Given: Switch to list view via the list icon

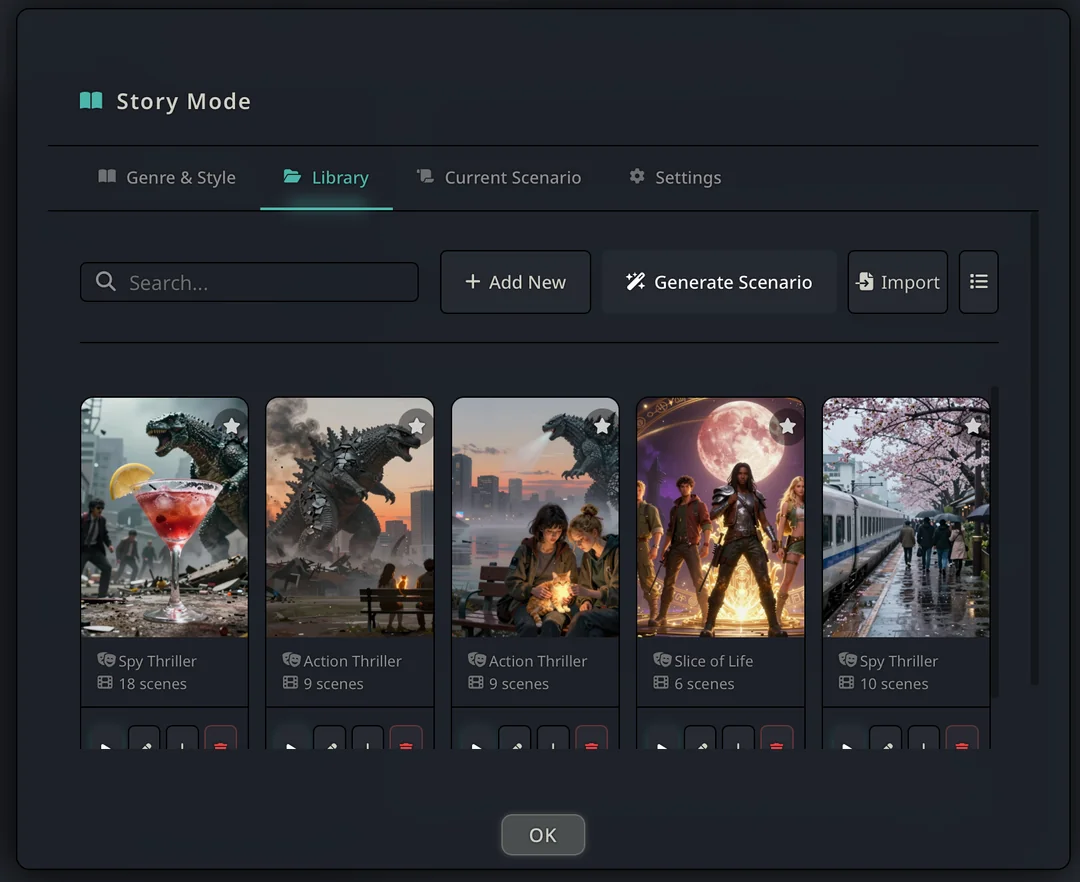Looking at the screenshot, I should click(979, 282).
